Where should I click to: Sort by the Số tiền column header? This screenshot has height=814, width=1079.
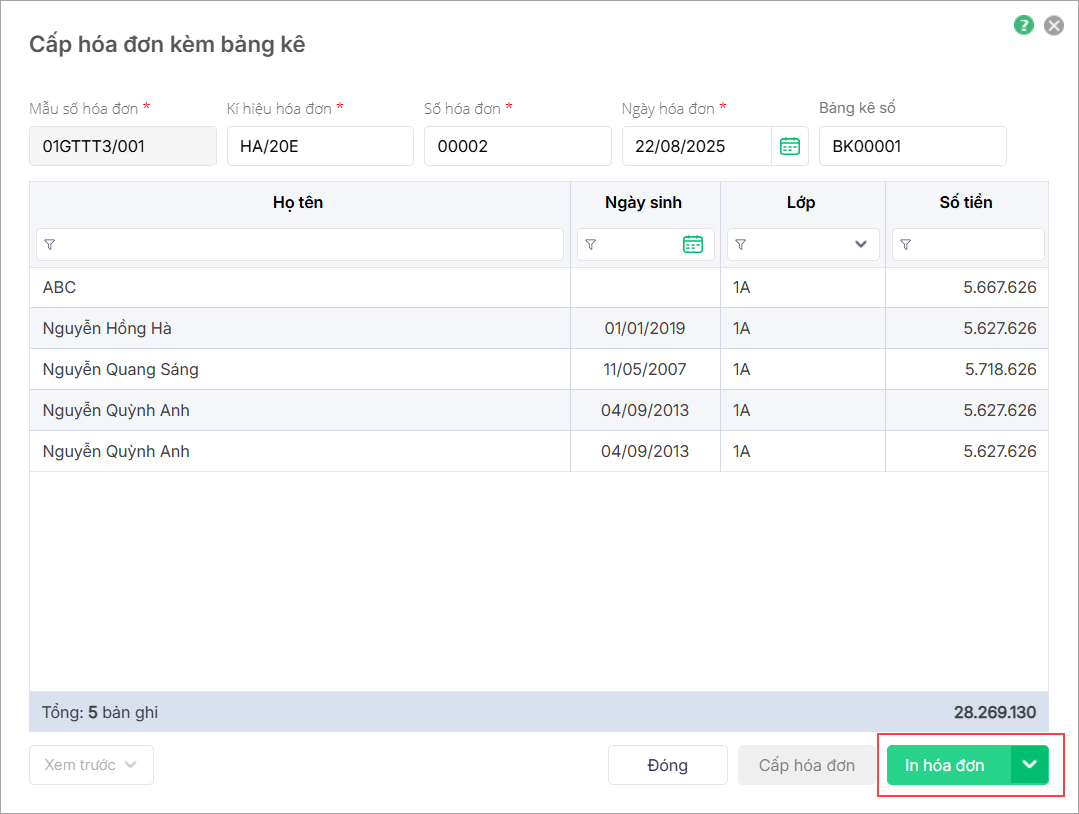966,203
